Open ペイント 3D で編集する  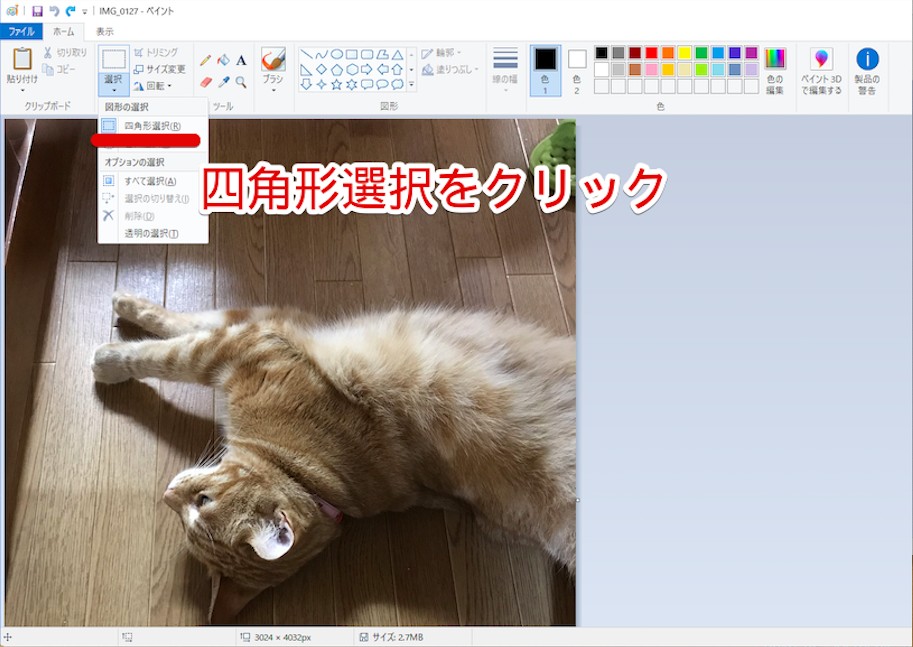[x=821, y=71]
